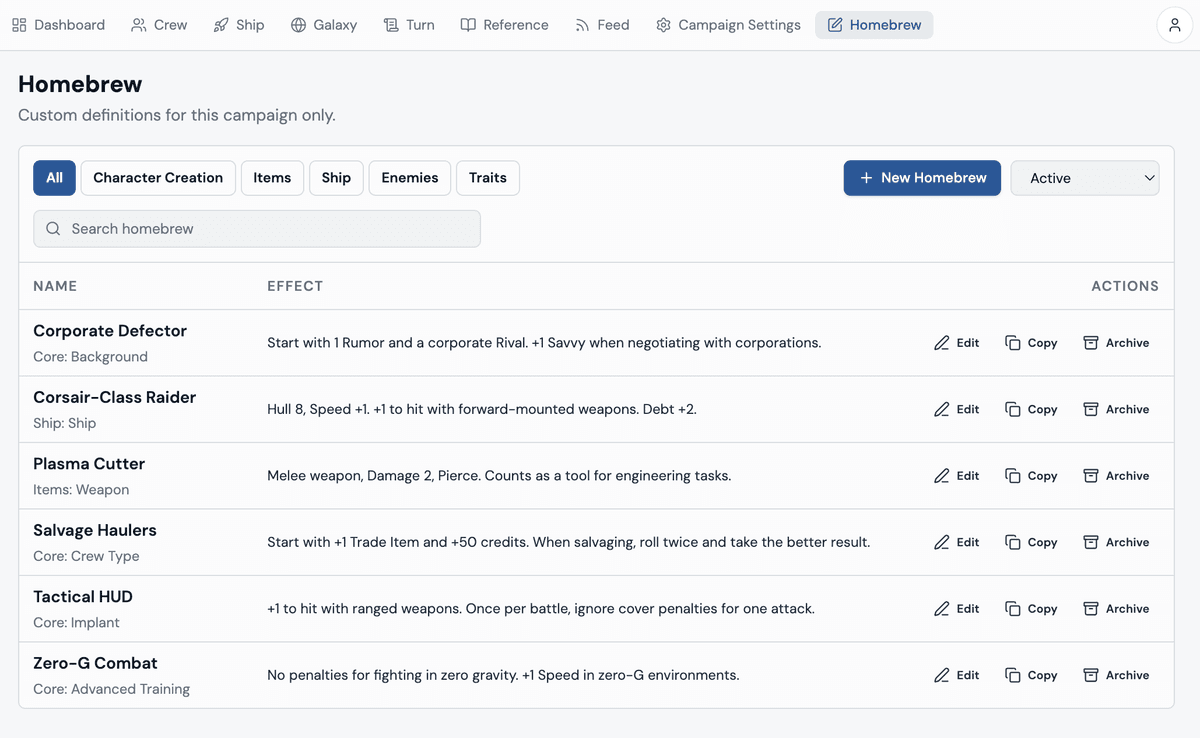This screenshot has height=738, width=1200.
Task: Click the Name column header
Action: pos(55,286)
